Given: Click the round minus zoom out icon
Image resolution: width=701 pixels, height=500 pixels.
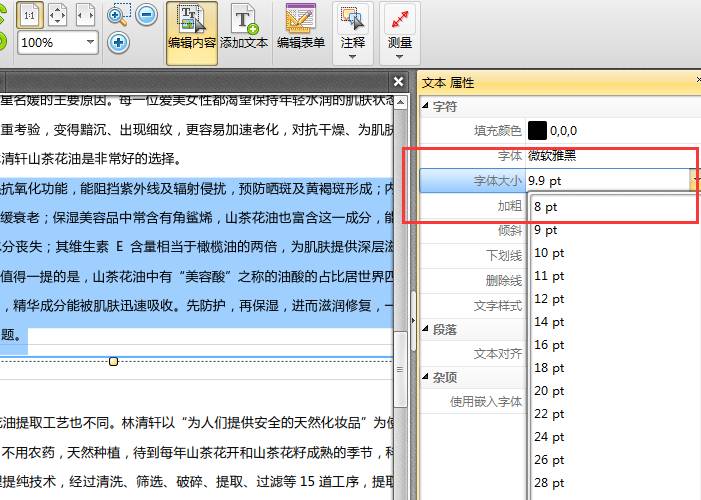Looking at the screenshot, I should (147, 15).
